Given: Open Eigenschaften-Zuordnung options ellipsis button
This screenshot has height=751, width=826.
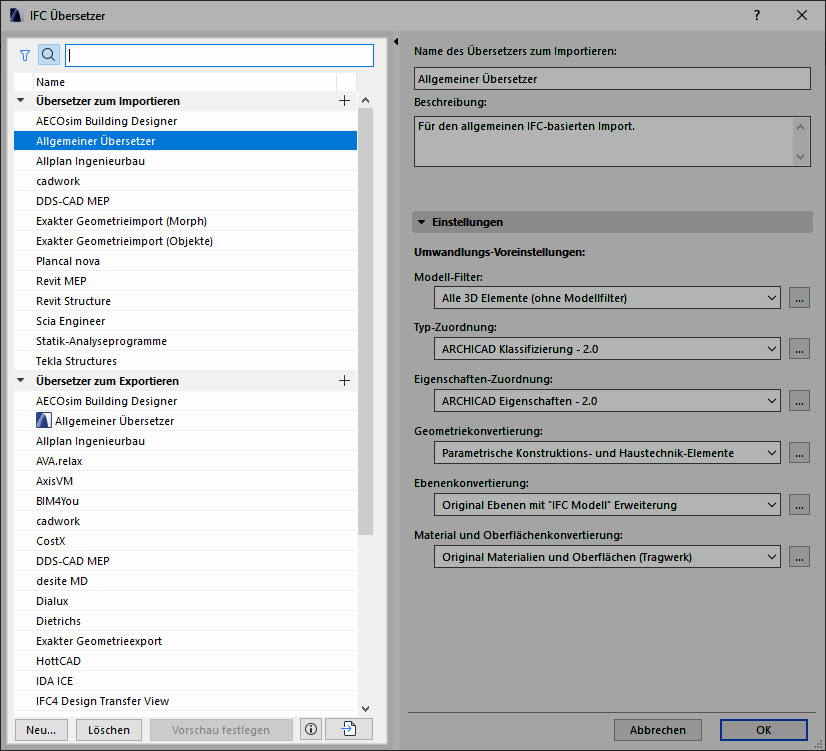Looking at the screenshot, I should pyautogui.click(x=799, y=401).
